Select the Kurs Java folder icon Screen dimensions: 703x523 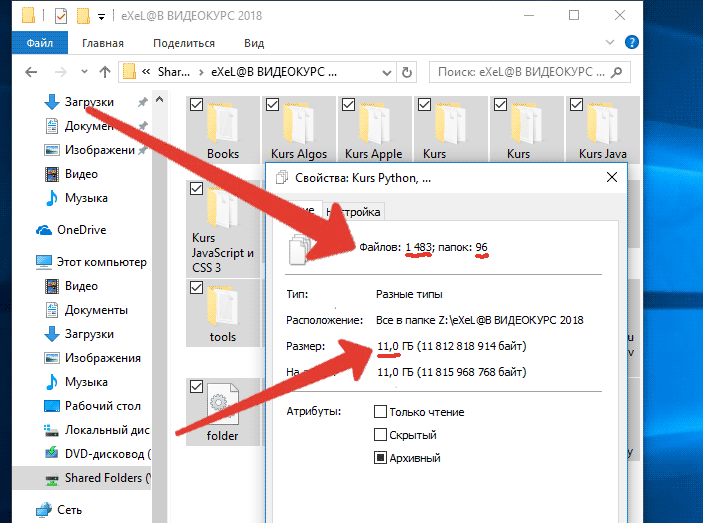coord(603,123)
